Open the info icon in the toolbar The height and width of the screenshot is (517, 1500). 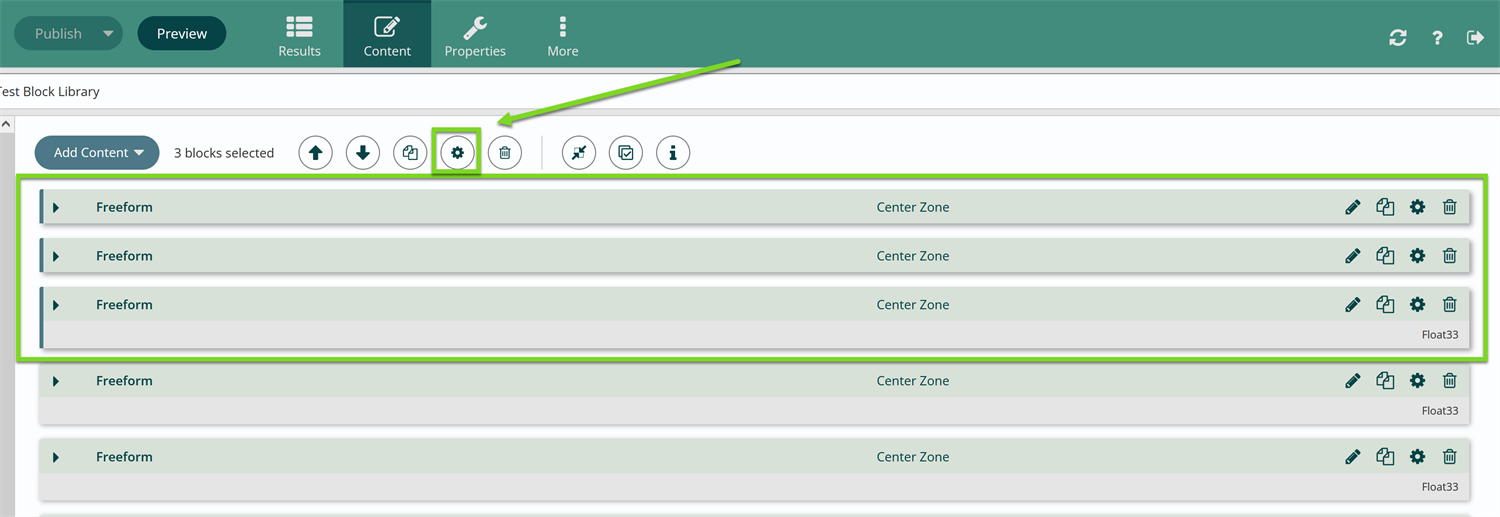point(673,153)
